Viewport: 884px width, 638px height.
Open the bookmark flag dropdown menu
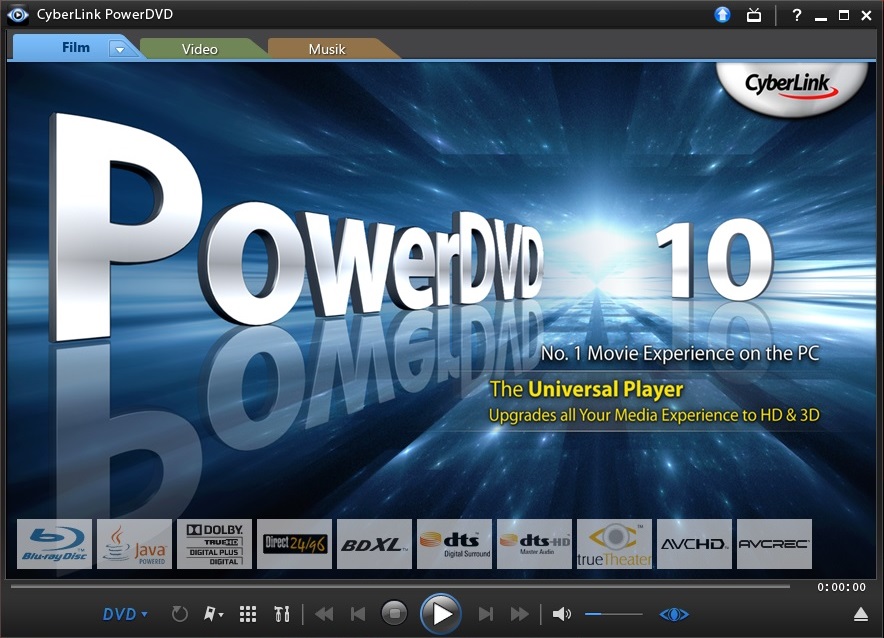213,614
